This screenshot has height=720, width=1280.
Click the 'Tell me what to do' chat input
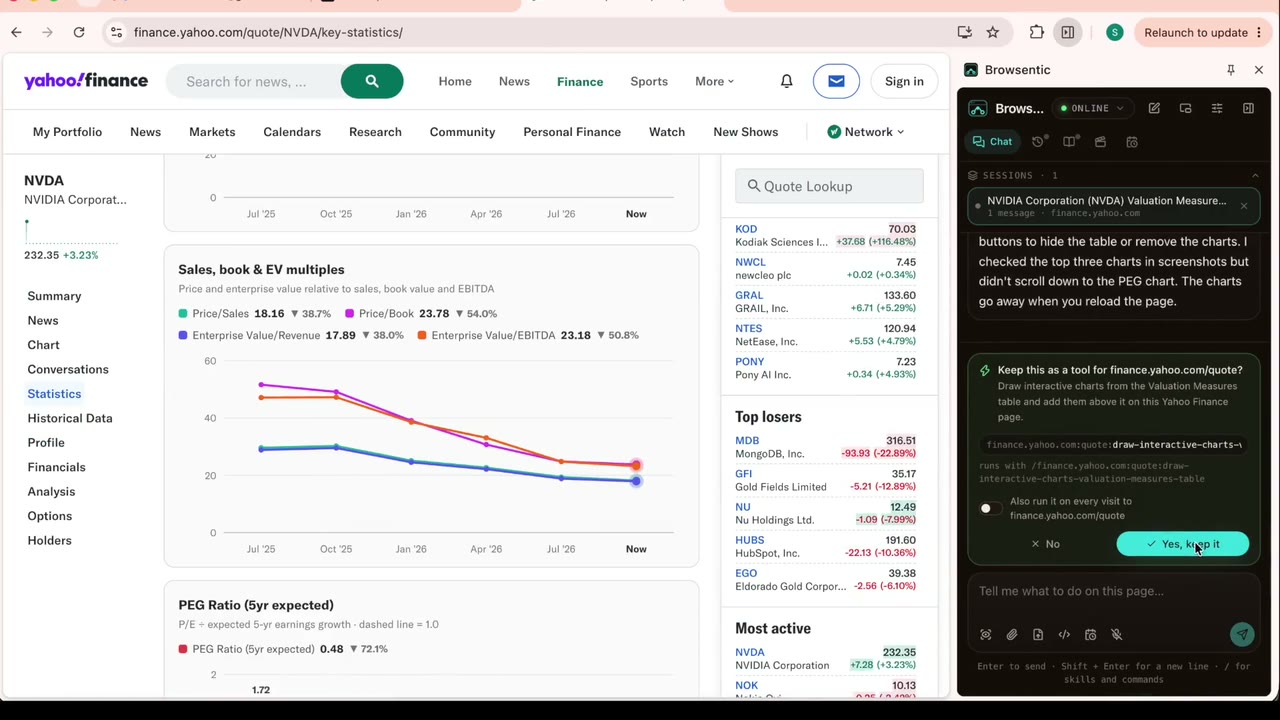pyautogui.click(x=1112, y=591)
